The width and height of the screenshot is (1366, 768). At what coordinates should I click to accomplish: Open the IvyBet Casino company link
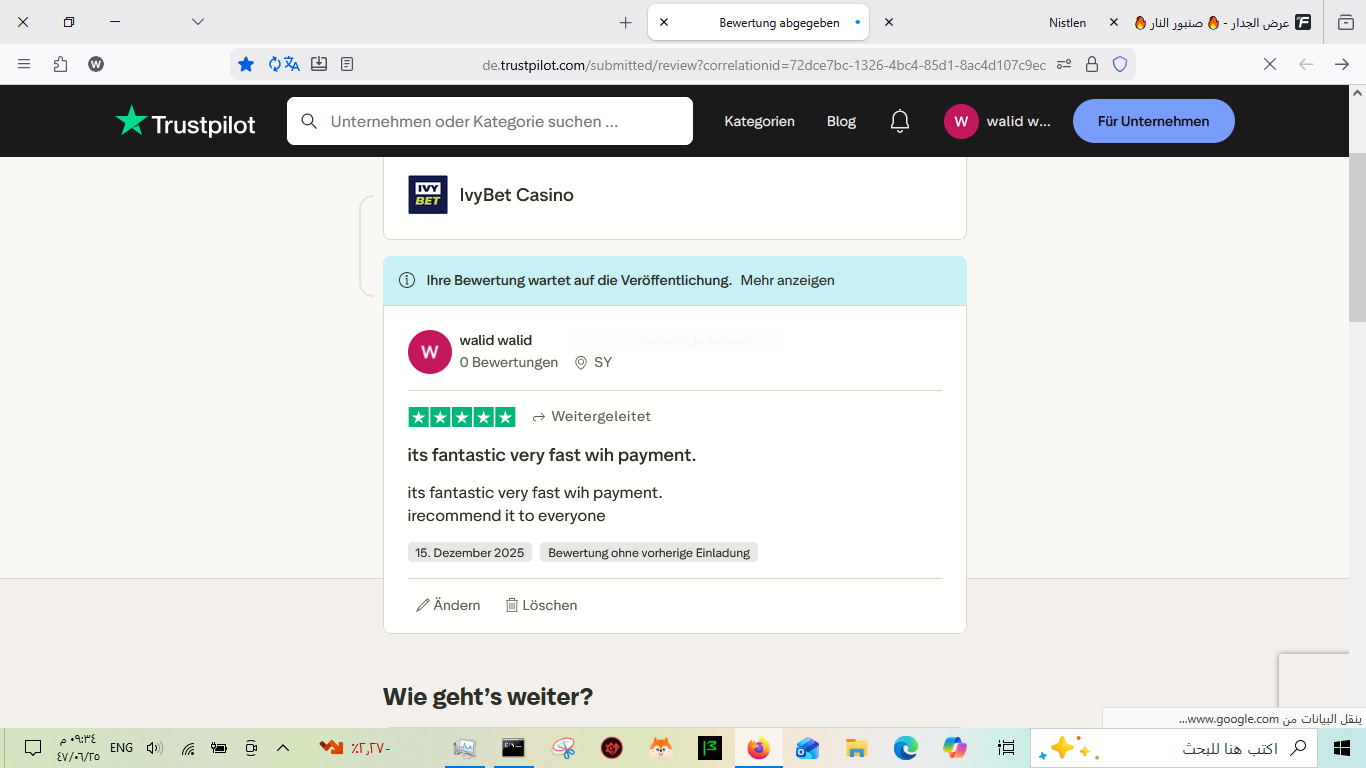517,195
